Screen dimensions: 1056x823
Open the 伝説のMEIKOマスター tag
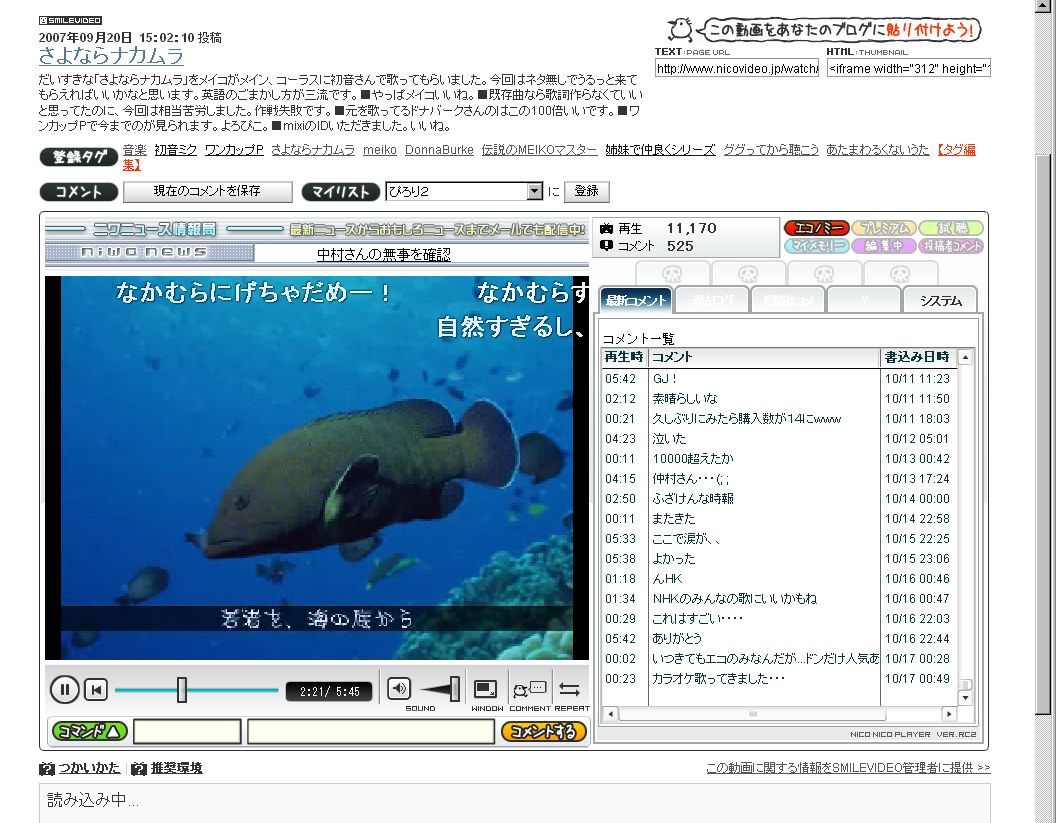click(539, 150)
